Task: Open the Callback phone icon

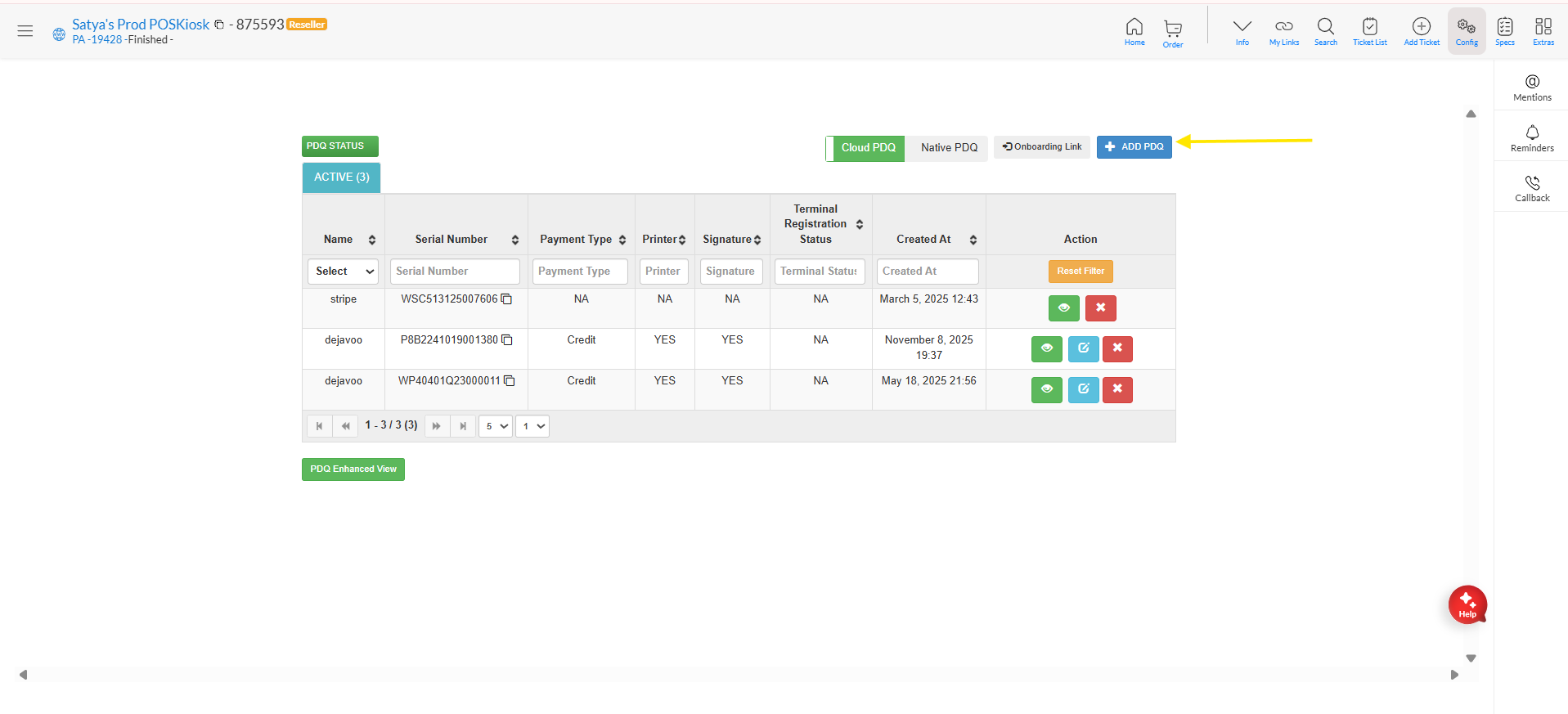Action: click(1531, 187)
